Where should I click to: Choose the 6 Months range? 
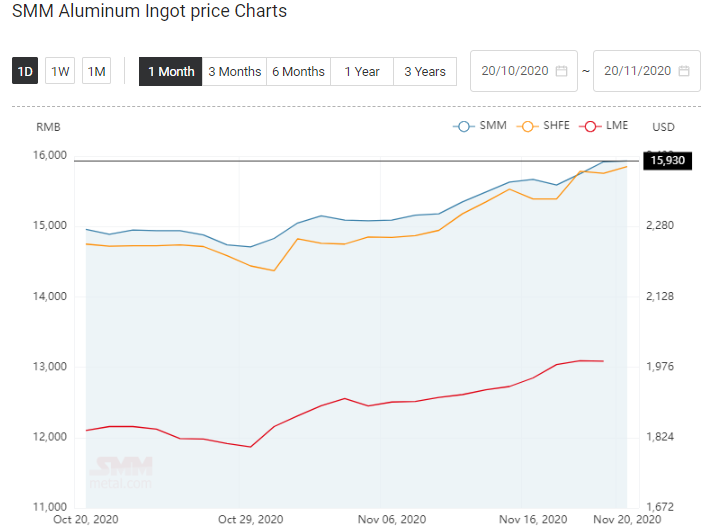pyautogui.click(x=299, y=71)
